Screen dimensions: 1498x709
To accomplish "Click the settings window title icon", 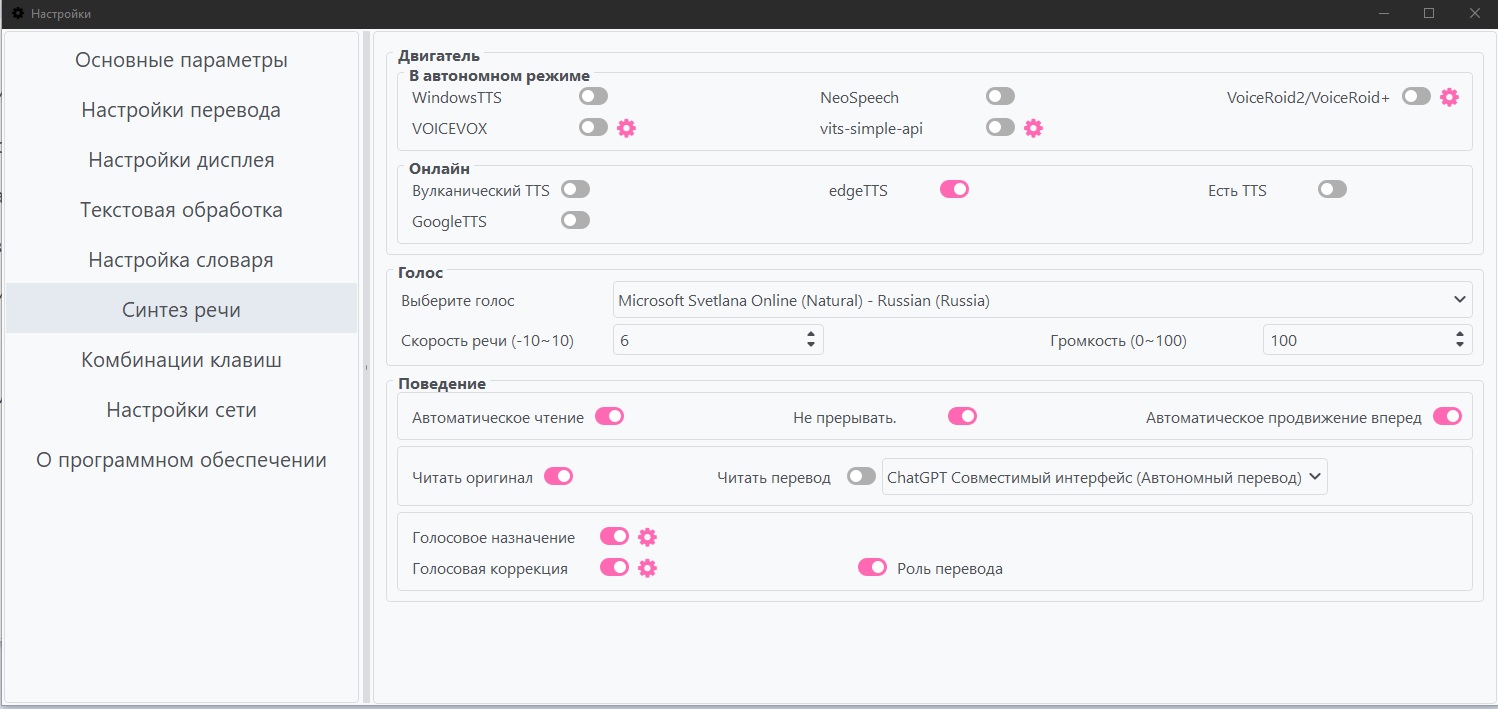I will [x=17, y=13].
